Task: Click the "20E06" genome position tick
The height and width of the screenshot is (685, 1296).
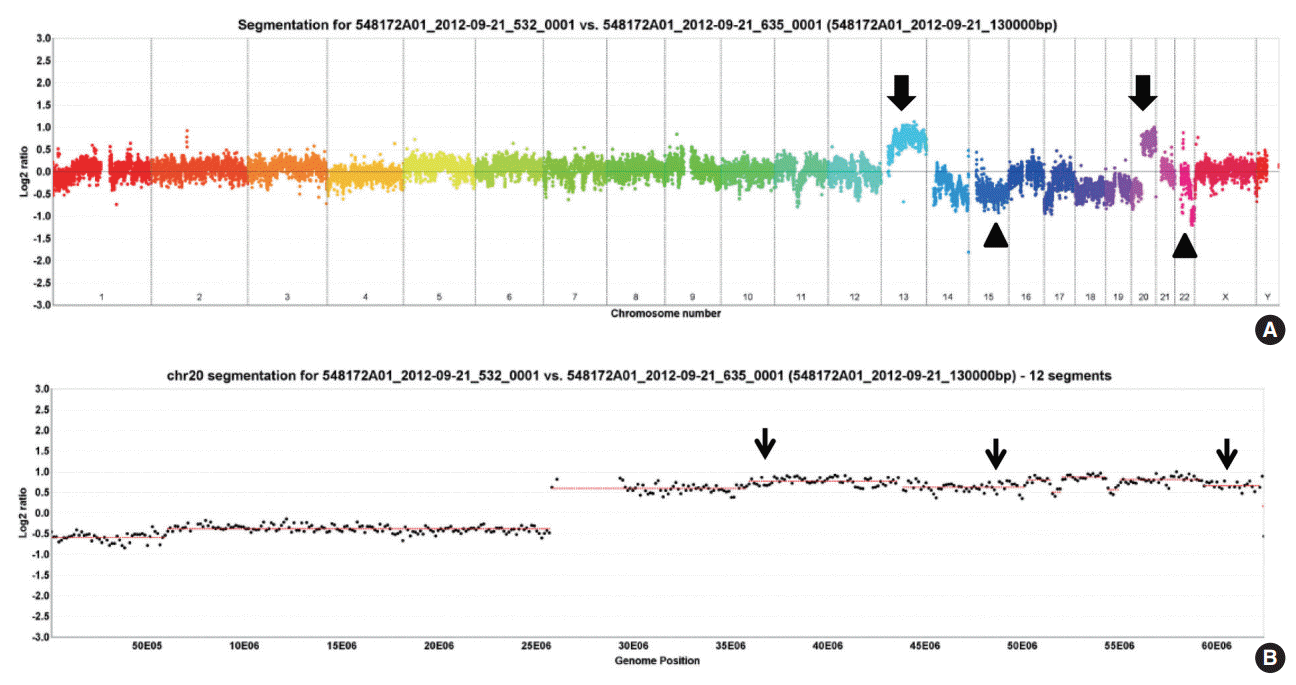Action: (x=438, y=647)
